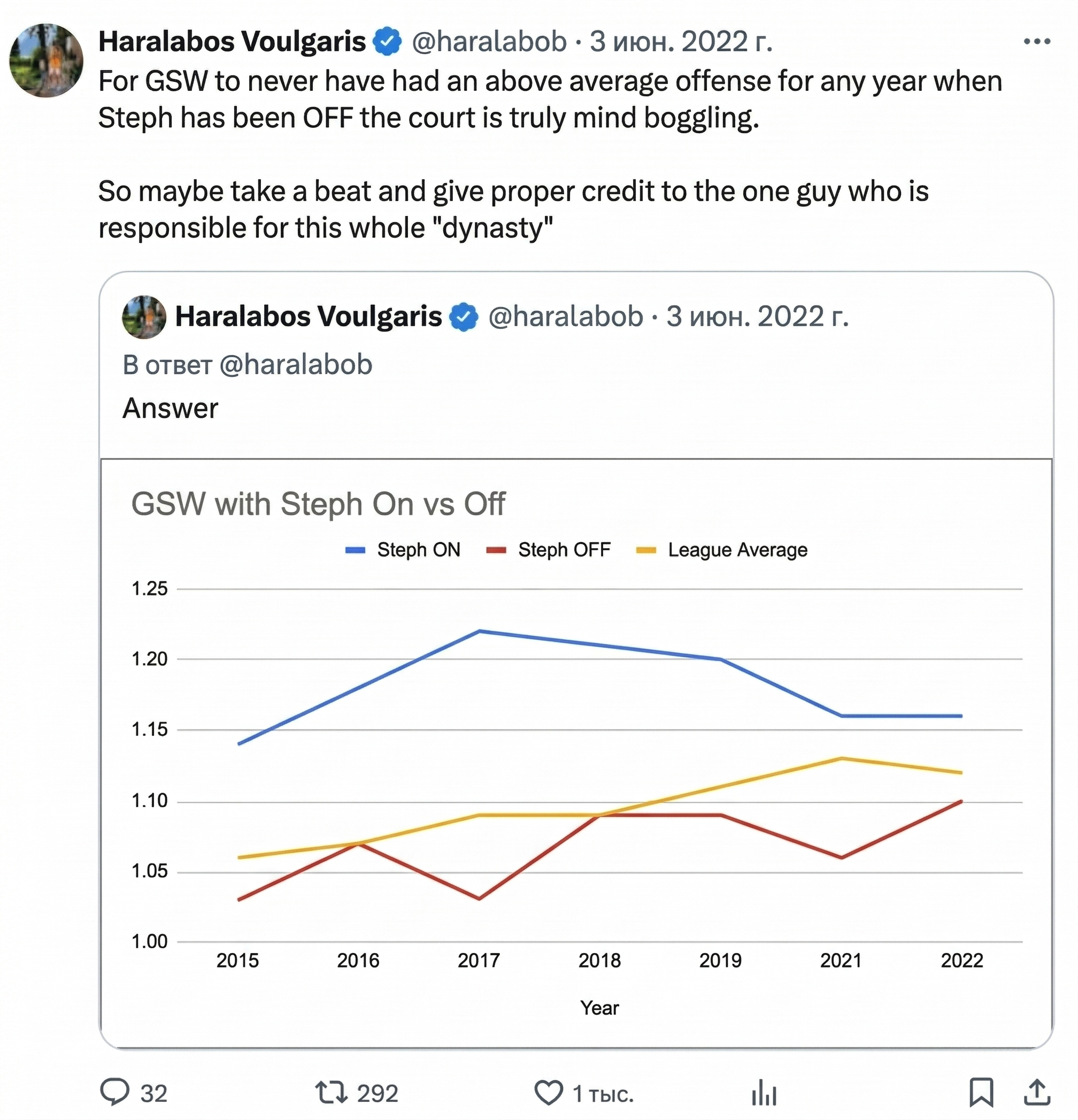The image size is (1078, 1120).
Task: Click top author name Haralabos Voulgaris
Action: [x=232, y=42]
